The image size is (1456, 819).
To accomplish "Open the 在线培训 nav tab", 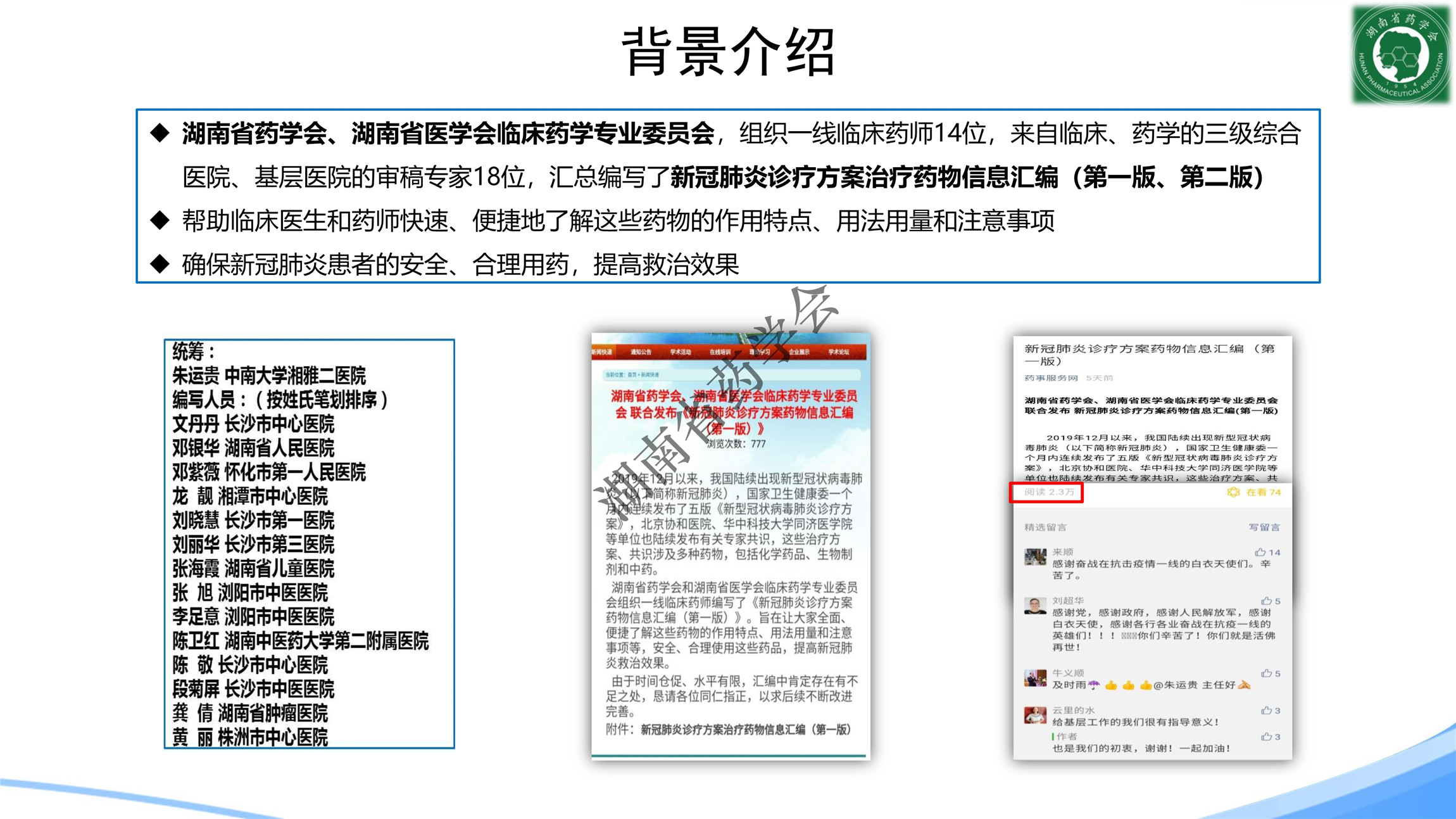I will tap(720, 352).
